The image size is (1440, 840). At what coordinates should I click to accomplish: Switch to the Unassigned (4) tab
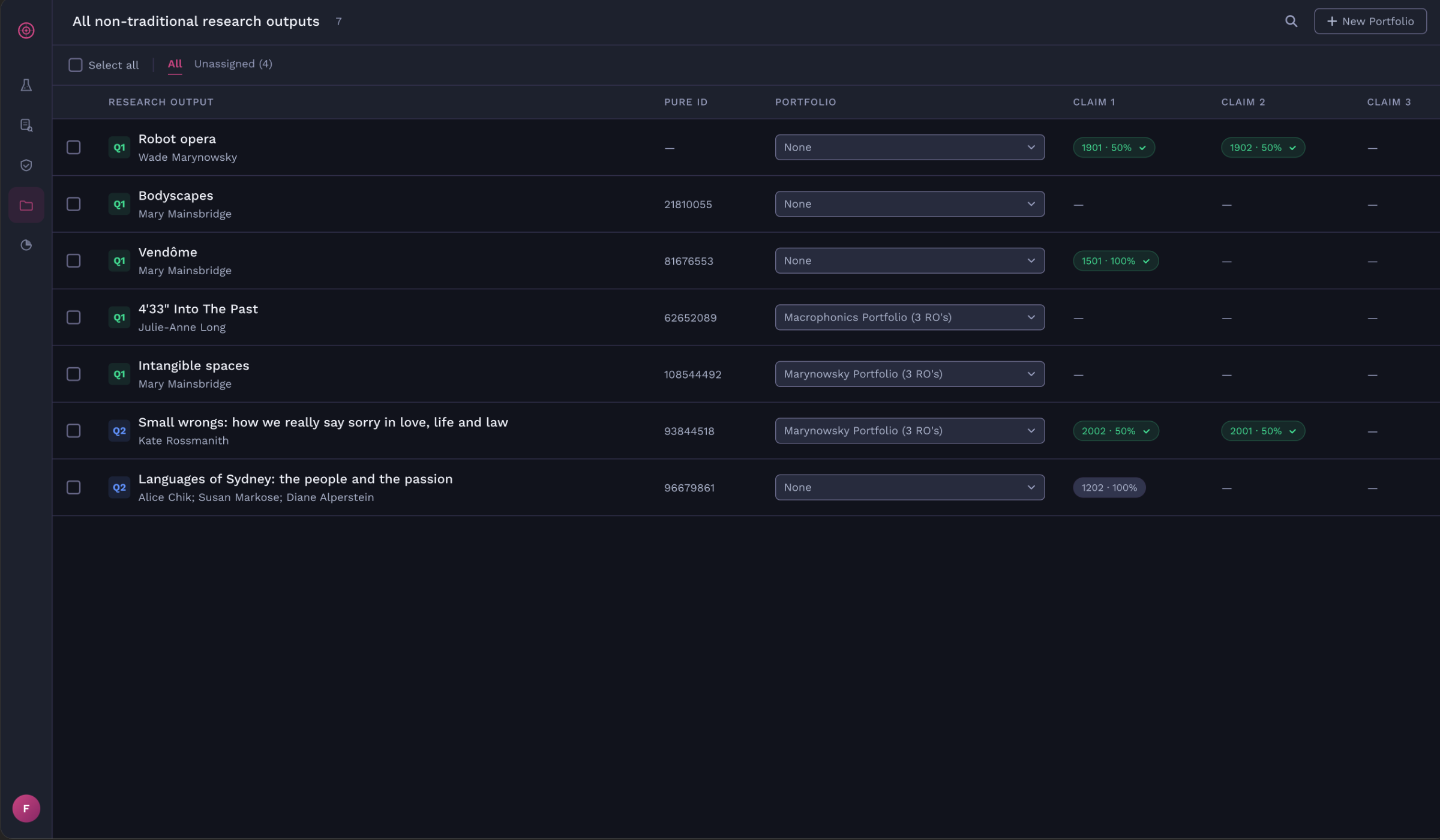[233, 64]
